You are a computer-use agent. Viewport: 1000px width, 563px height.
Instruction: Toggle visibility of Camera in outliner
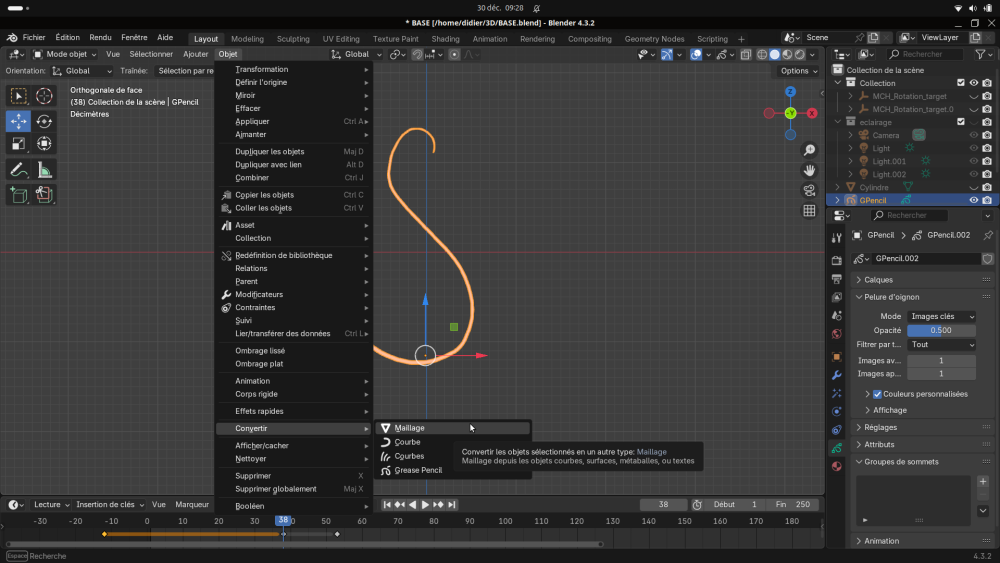973,135
